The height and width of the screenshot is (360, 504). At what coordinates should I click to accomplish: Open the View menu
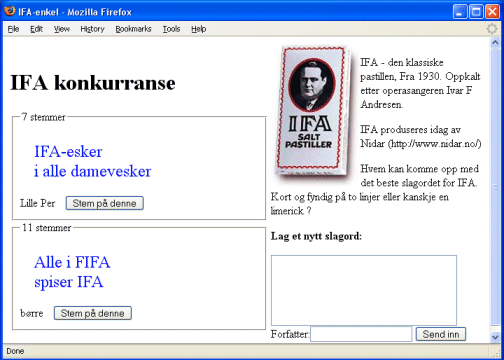pos(62,29)
